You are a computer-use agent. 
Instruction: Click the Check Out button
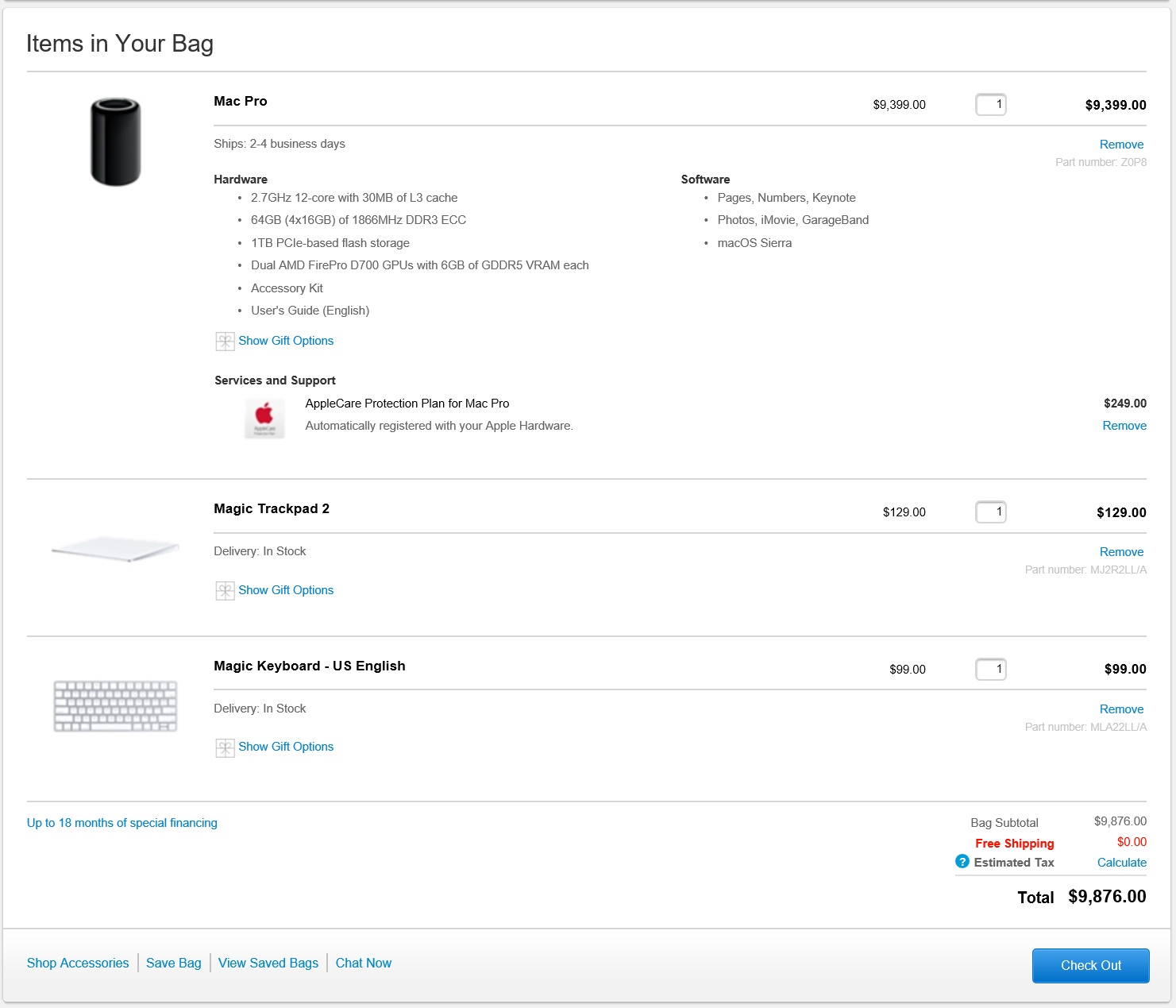[1090, 965]
